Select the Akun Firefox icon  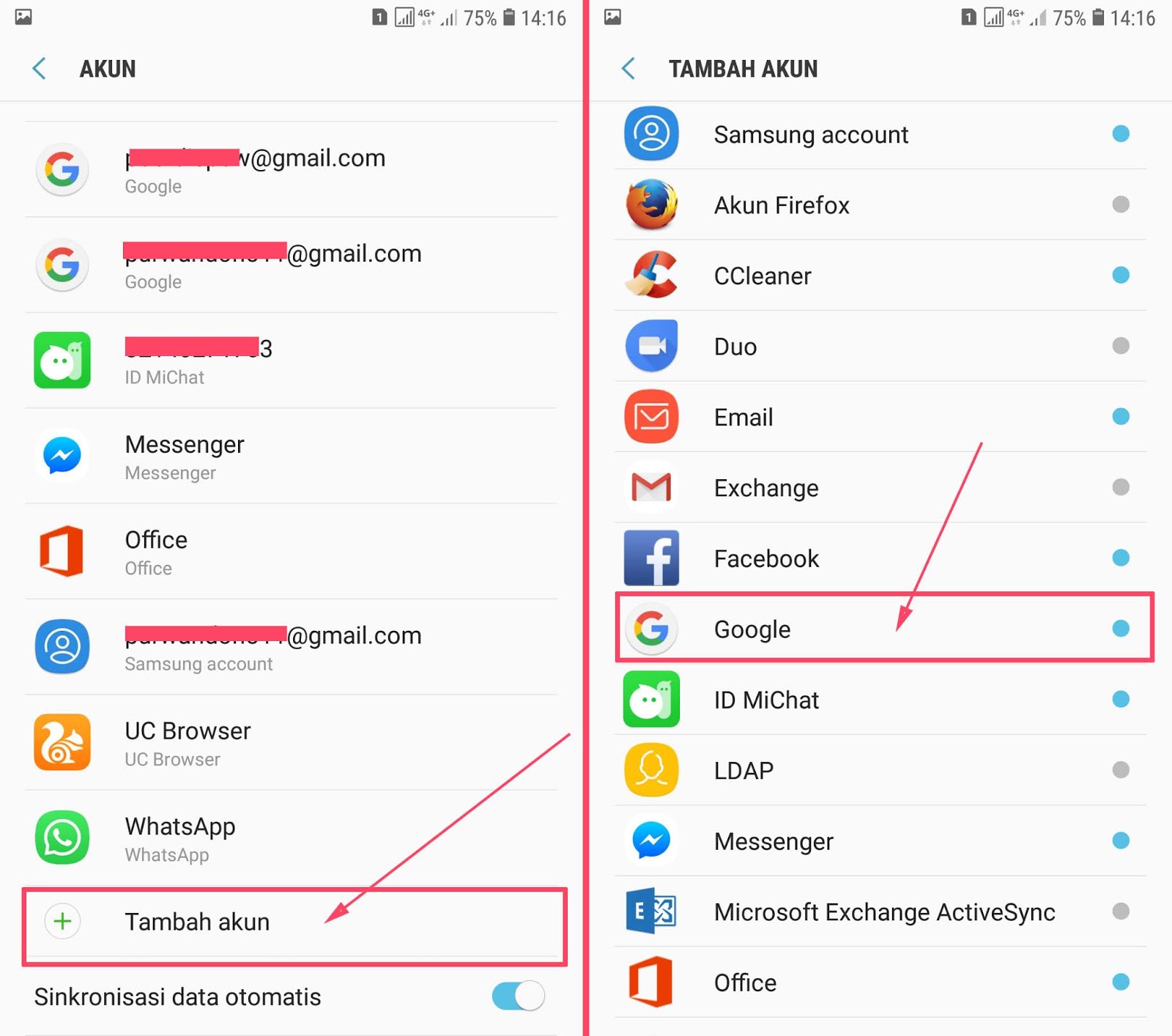(x=651, y=204)
